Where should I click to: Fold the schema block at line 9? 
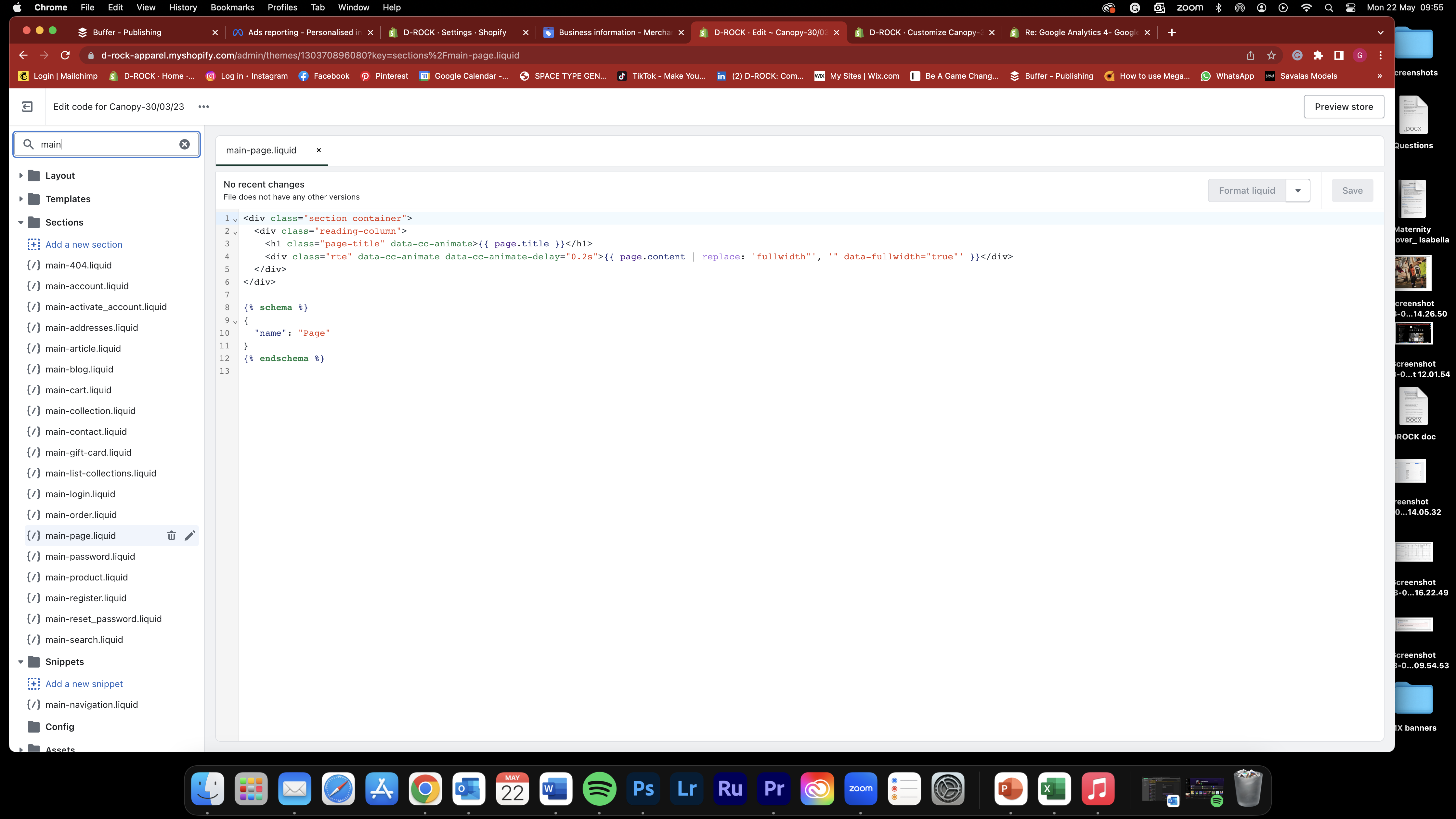click(x=235, y=322)
